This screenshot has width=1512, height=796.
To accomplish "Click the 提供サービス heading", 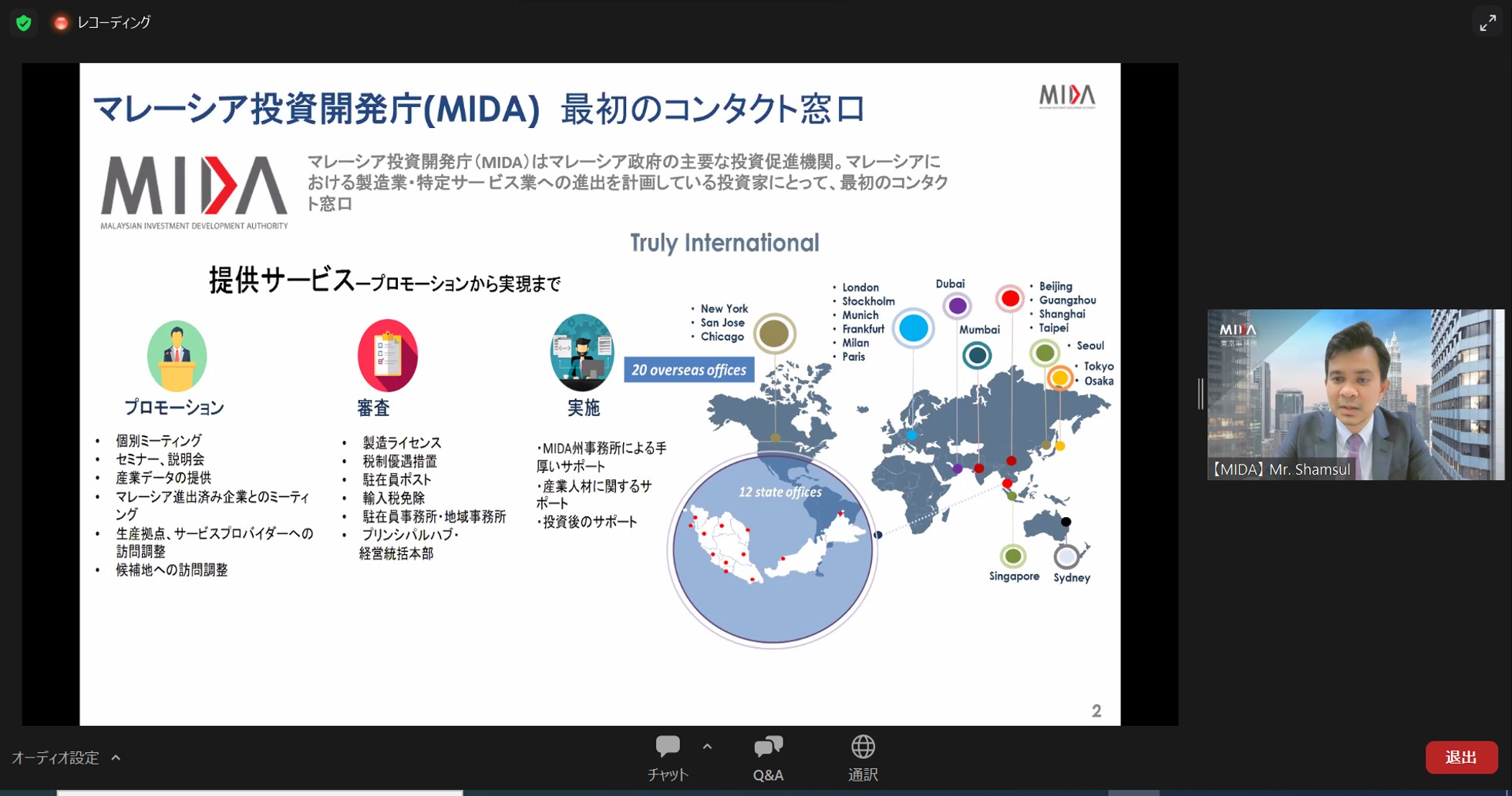I will coord(281,280).
